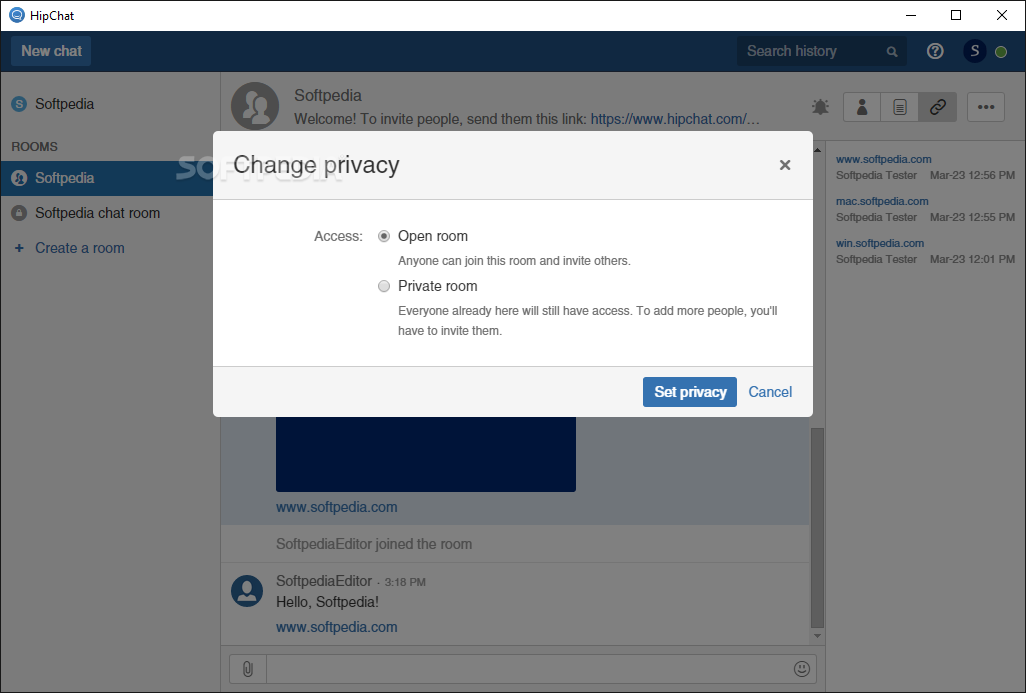
Task: Click the Create a room link
Action: tap(80, 248)
